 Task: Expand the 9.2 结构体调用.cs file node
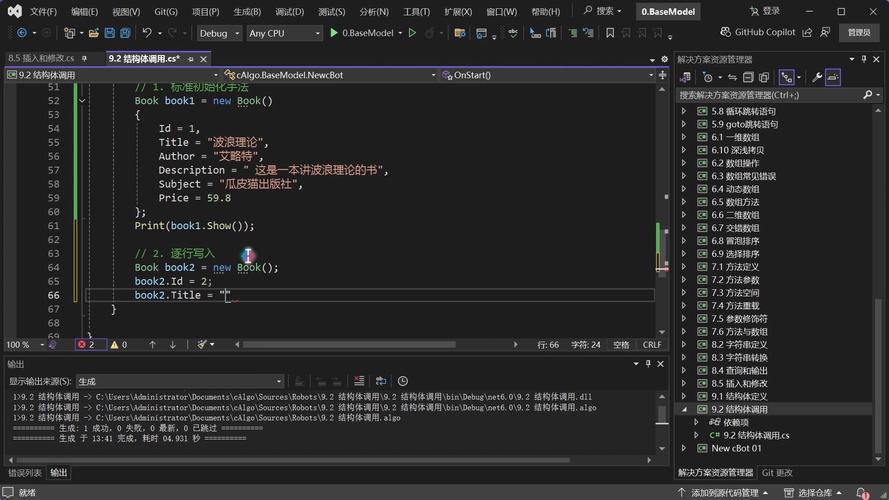tap(696, 435)
